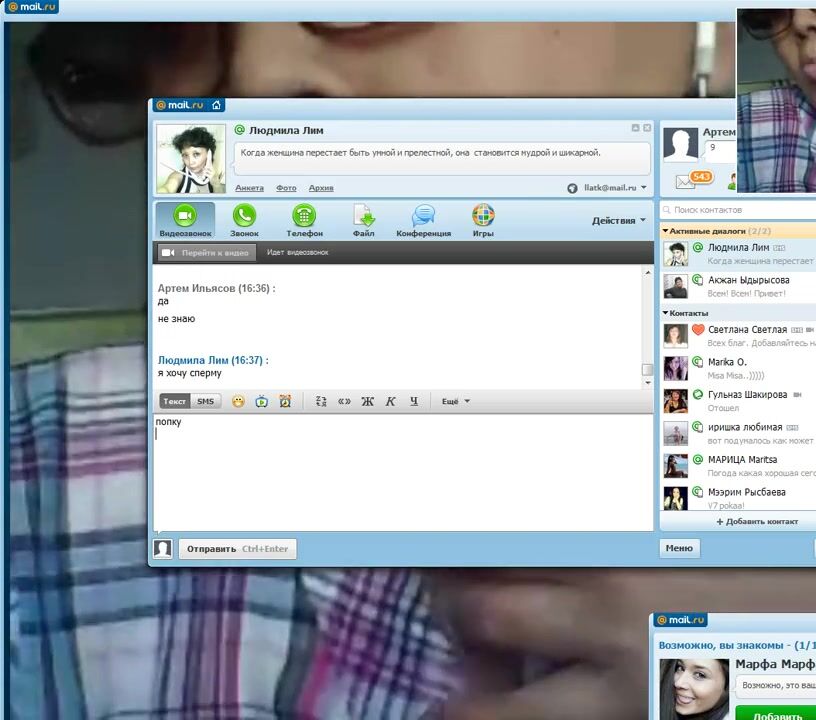Toggle italic К text formatting
Viewport: 816px width, 720px height.
(391, 401)
